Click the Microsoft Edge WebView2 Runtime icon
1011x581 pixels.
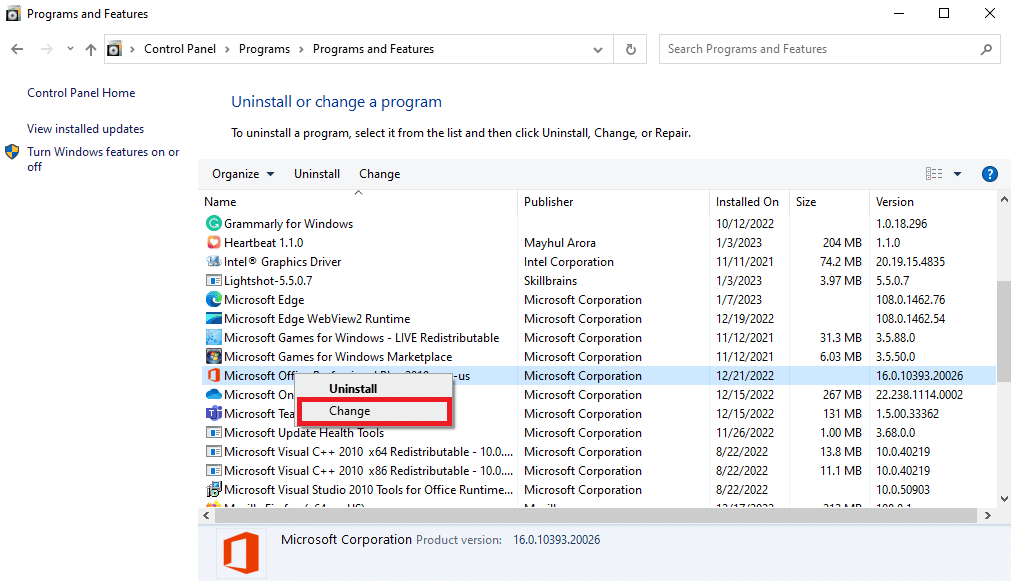click(213, 319)
